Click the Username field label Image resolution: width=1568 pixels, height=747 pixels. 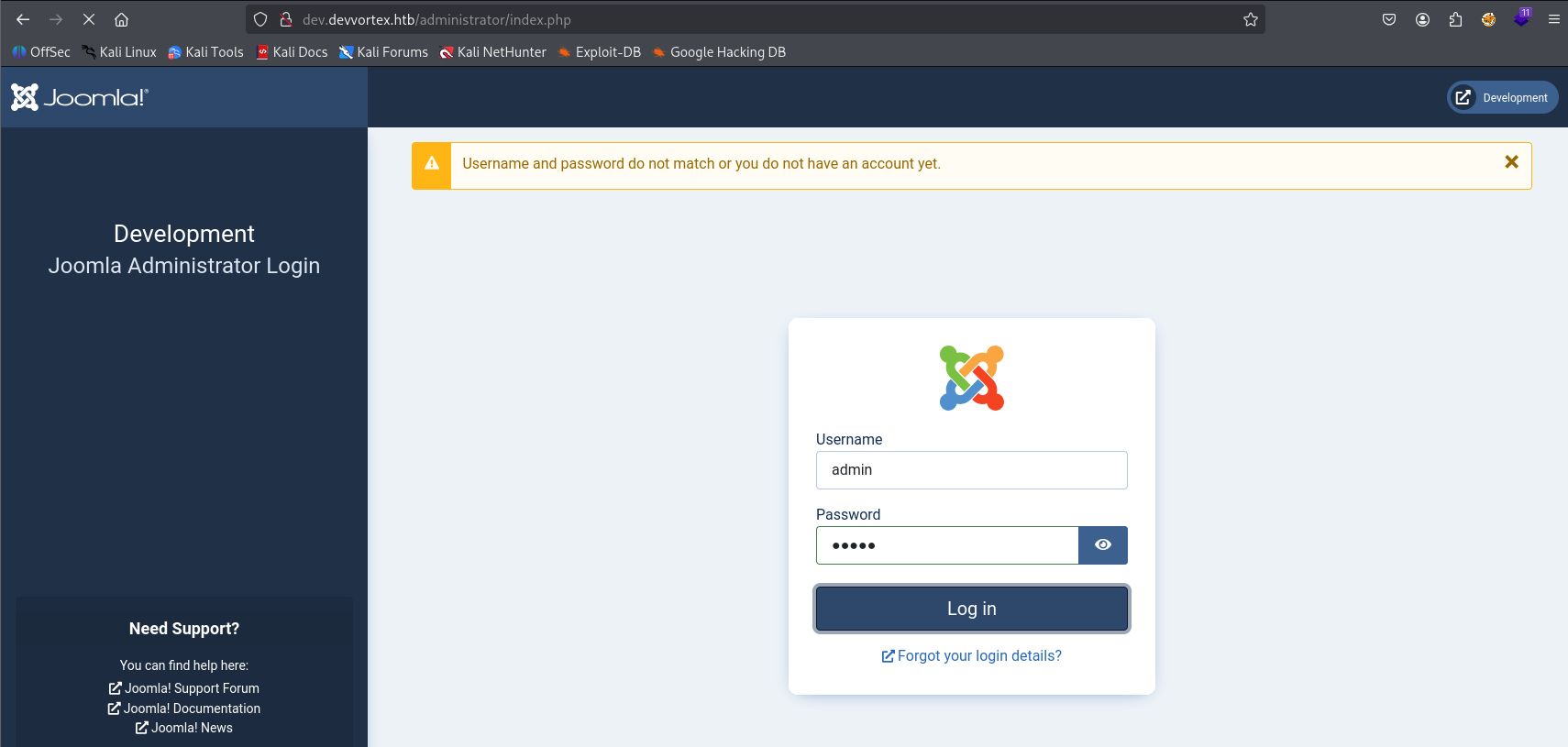(849, 440)
